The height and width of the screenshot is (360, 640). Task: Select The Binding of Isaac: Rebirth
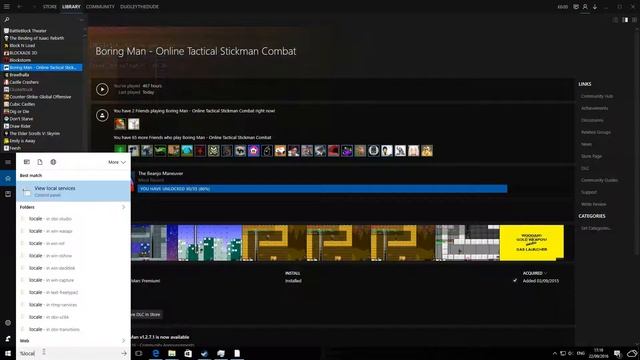click(37, 38)
